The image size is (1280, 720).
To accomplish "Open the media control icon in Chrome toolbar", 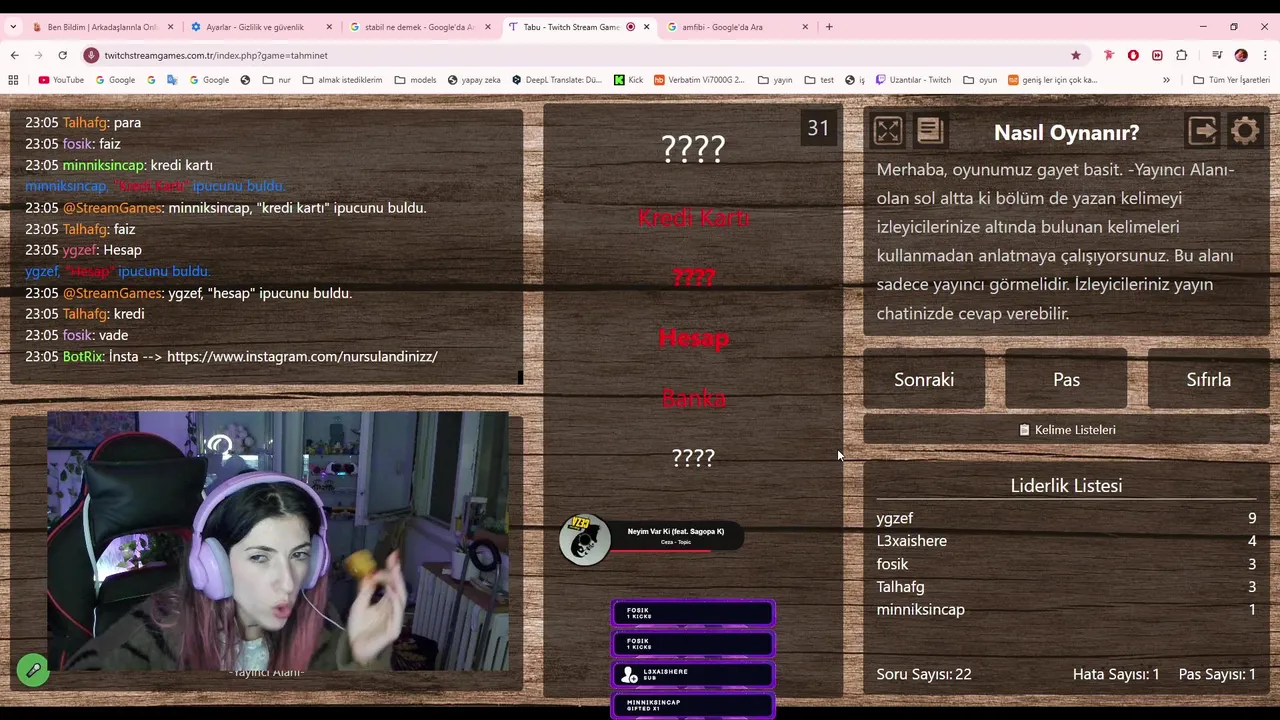I will click(x=1217, y=55).
